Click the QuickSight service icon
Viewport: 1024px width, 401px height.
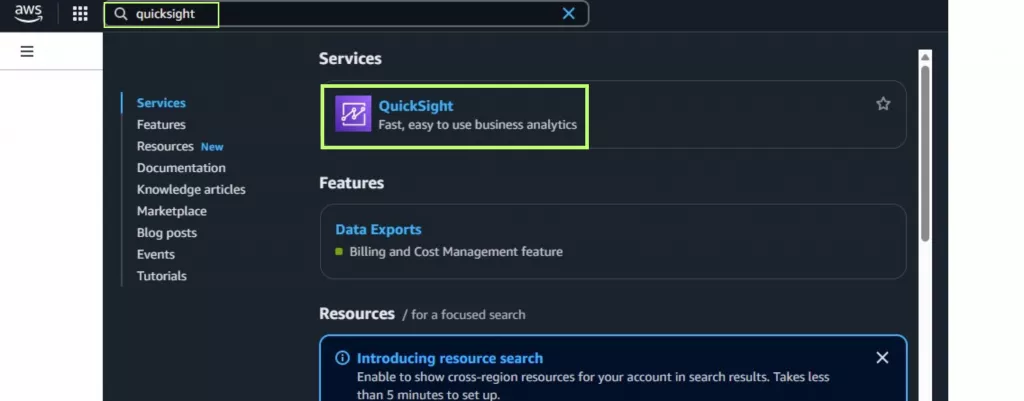(x=353, y=115)
